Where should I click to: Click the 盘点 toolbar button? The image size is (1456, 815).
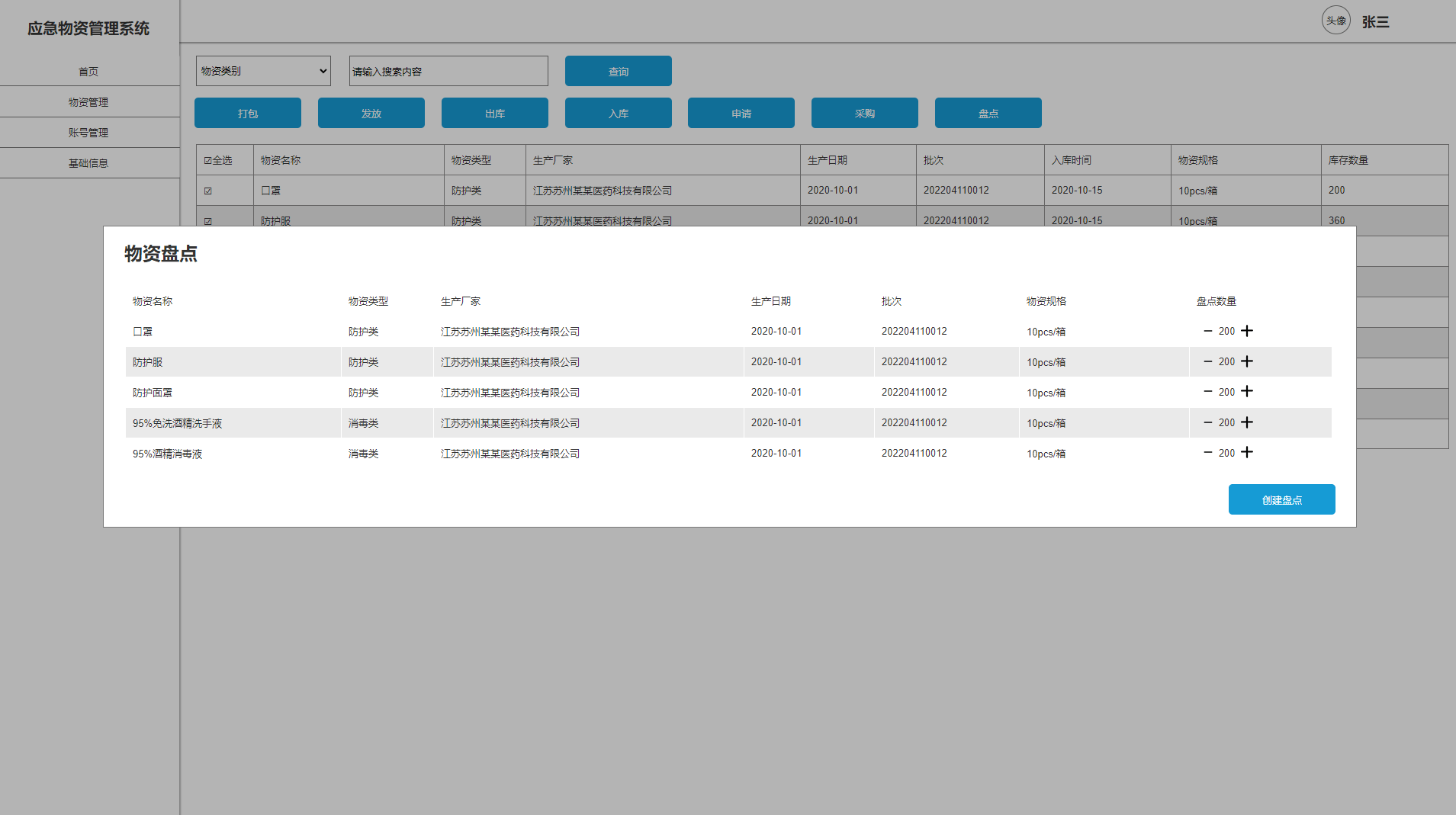tap(988, 113)
